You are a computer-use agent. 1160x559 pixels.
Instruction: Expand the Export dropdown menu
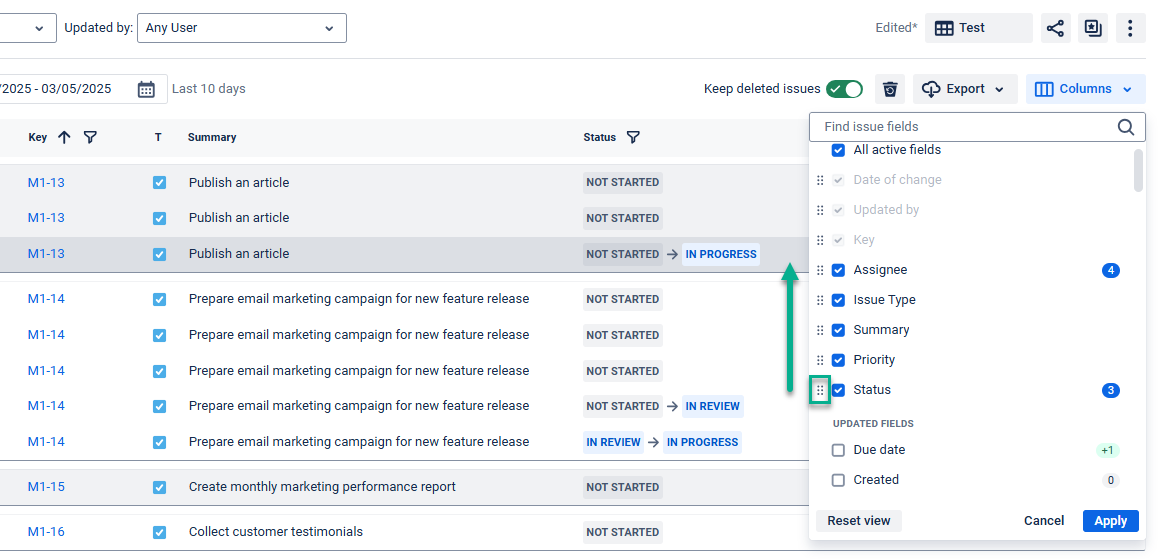[x=965, y=89]
